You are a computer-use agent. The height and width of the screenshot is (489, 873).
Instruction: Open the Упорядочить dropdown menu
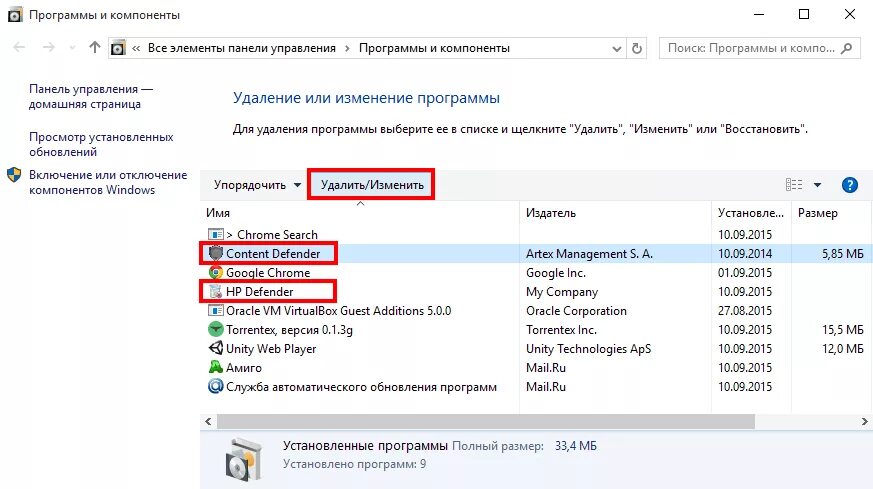(x=257, y=185)
